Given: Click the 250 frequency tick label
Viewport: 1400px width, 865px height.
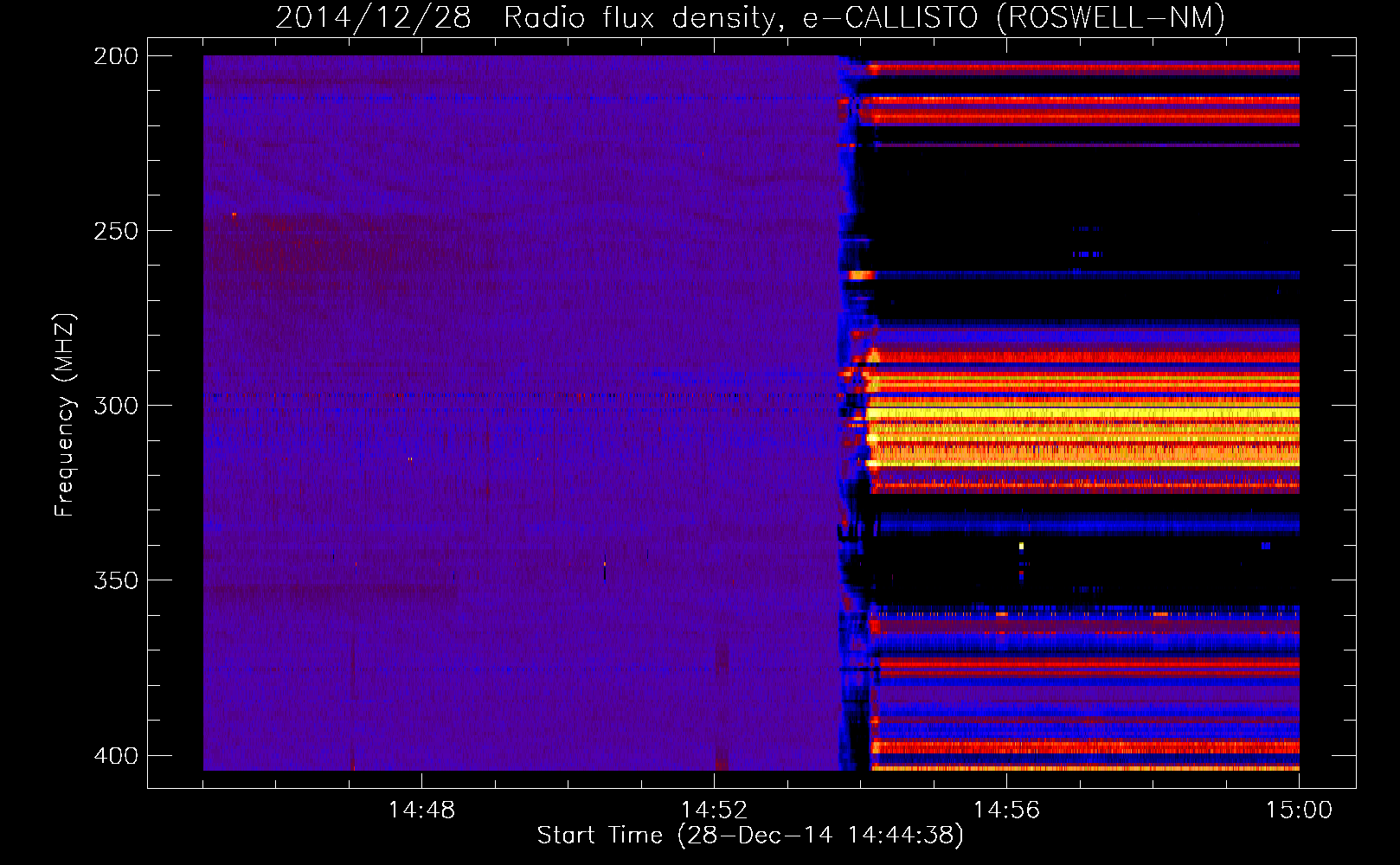Looking at the screenshot, I should tap(116, 231).
